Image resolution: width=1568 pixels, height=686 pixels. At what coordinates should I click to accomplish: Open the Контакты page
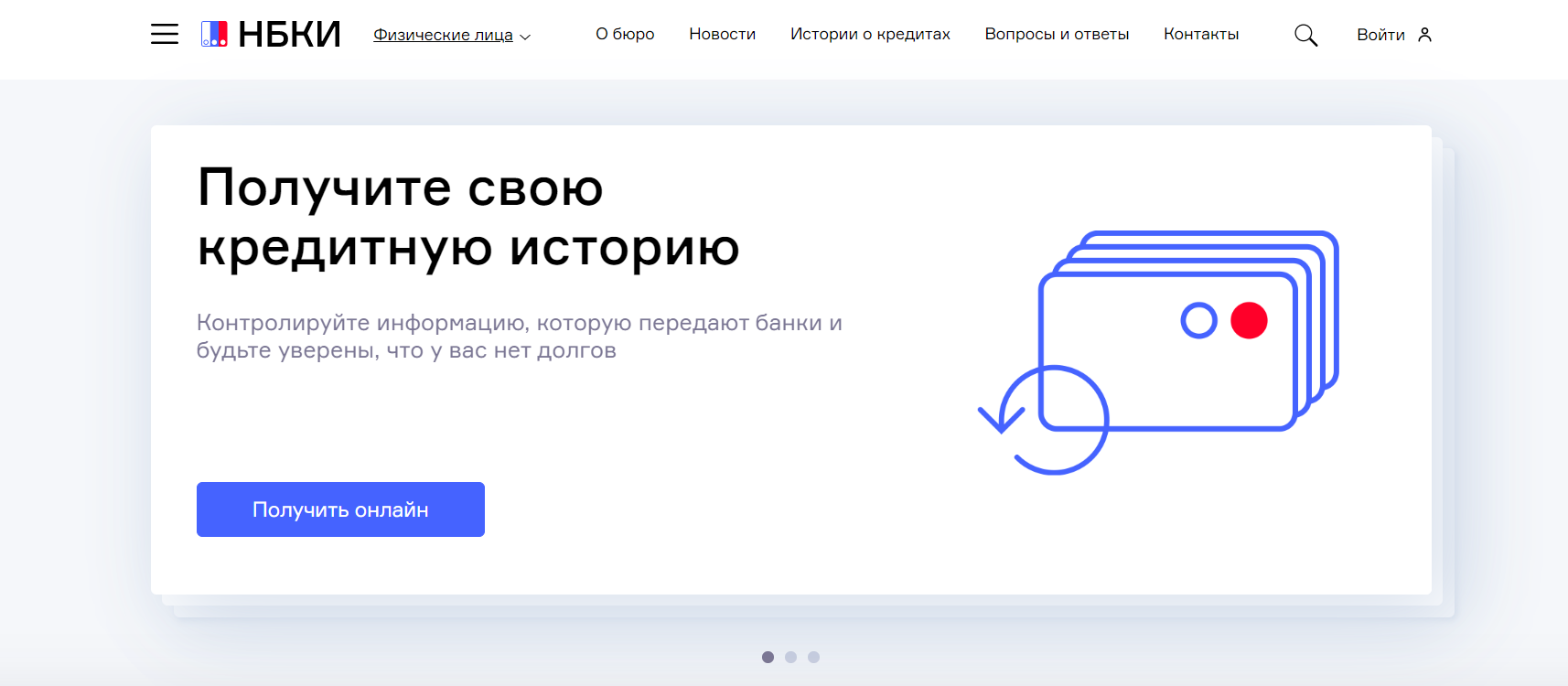point(1201,34)
